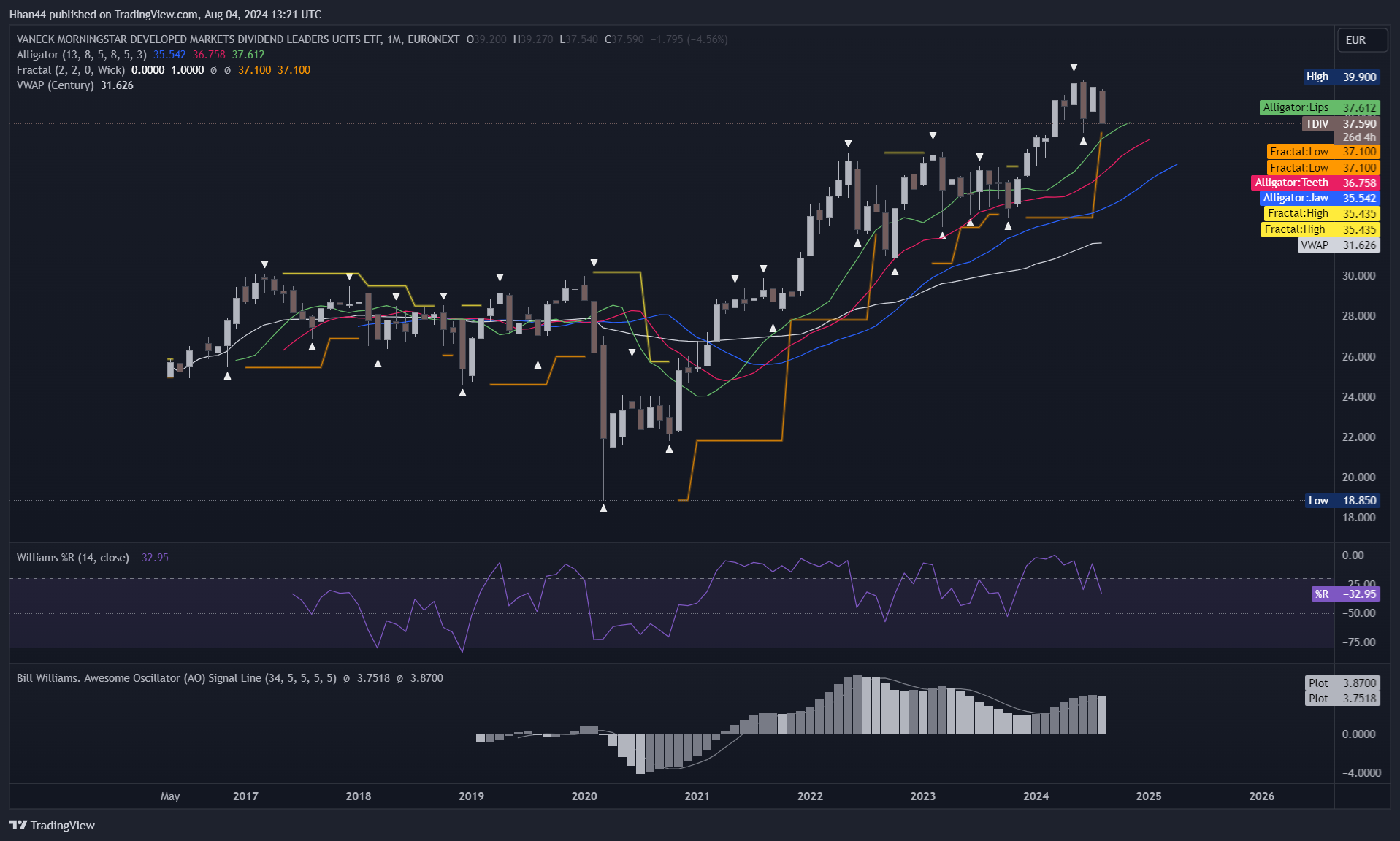Image resolution: width=1400 pixels, height=841 pixels.
Task: Select the Williams %R (14, close) legend
Action: pyautogui.click(x=73, y=558)
